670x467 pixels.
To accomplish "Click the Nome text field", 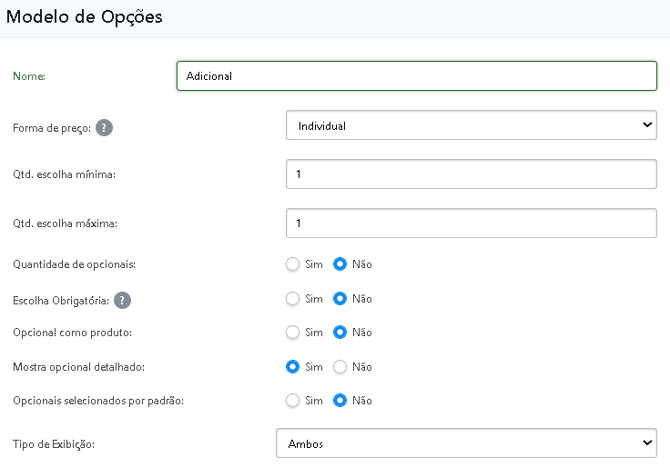I will pos(416,76).
